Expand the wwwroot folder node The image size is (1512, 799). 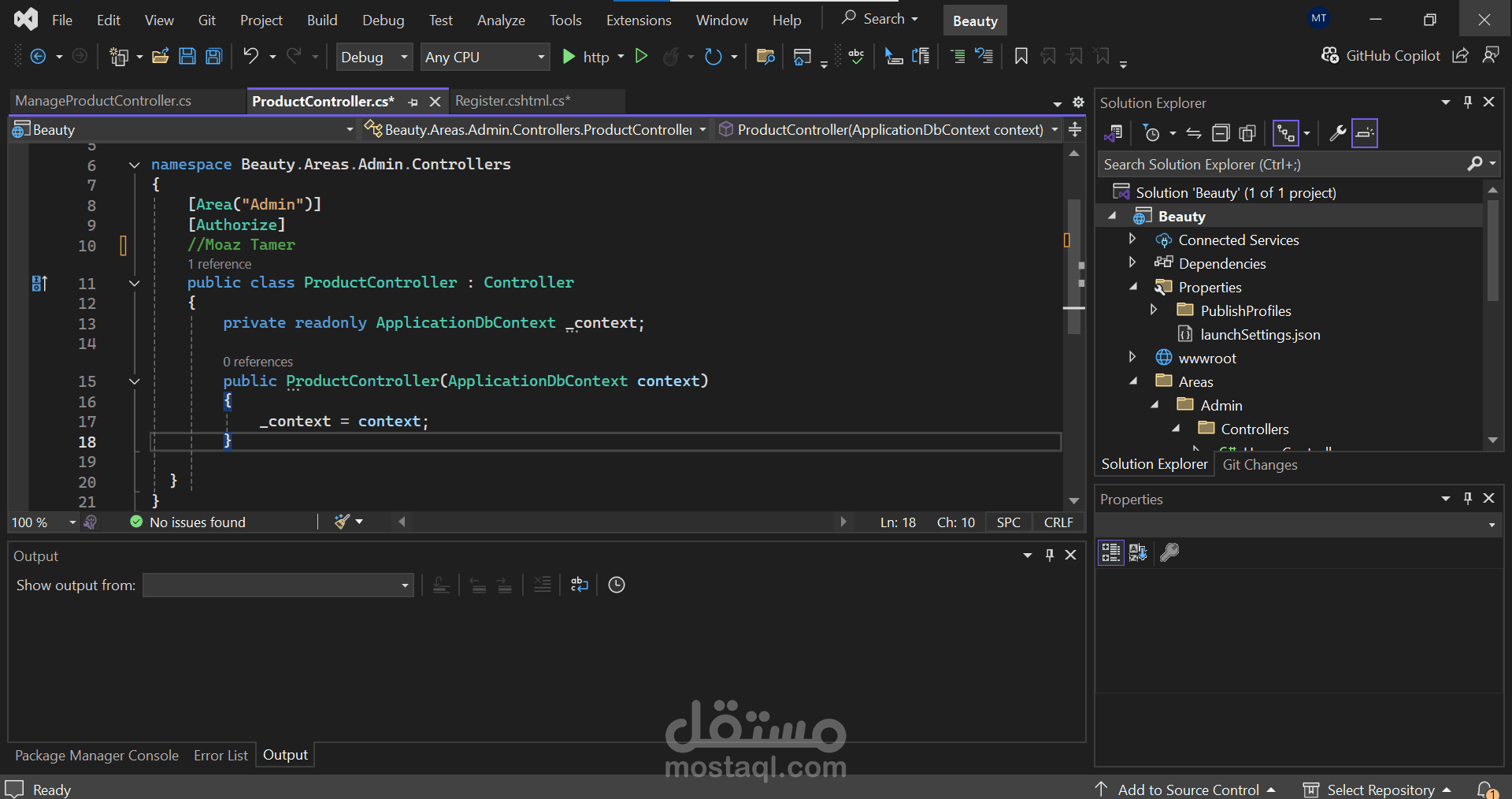click(1132, 358)
